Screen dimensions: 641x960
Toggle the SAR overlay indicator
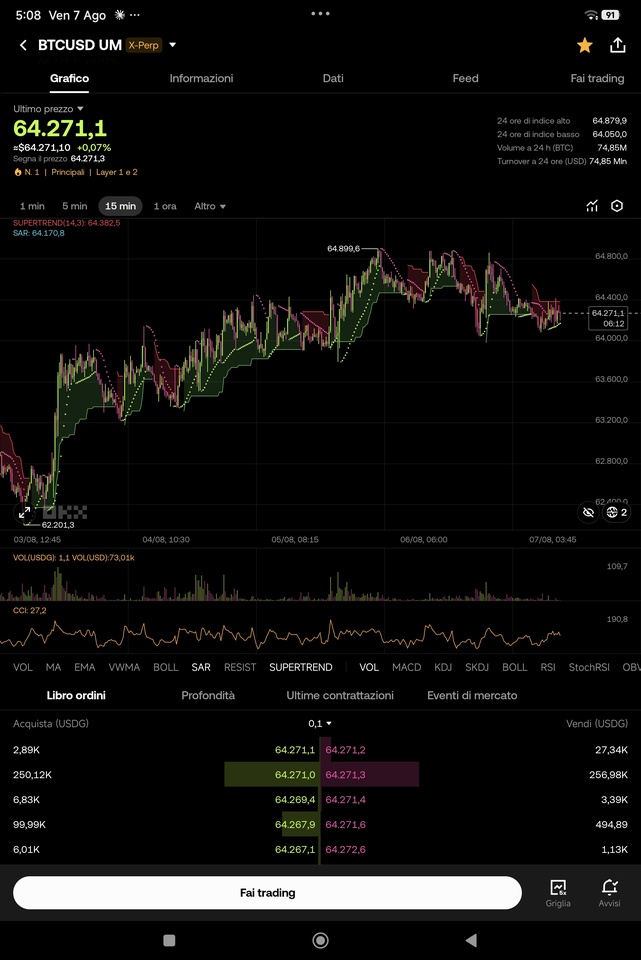(201, 667)
